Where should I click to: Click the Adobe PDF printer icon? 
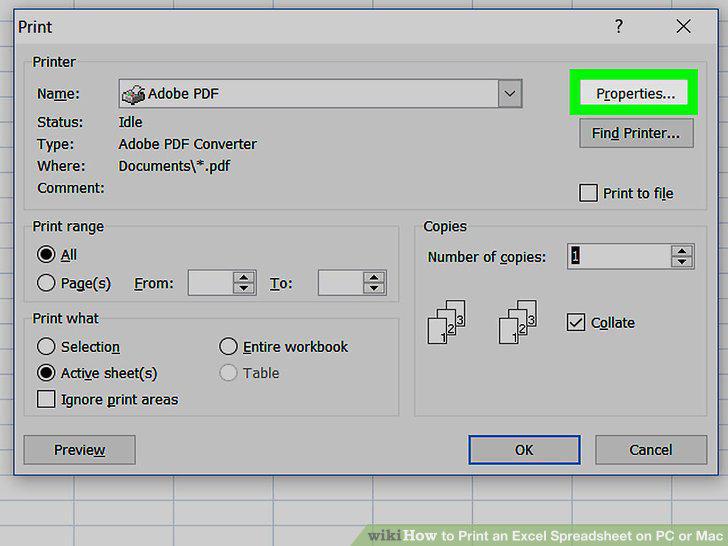133,94
